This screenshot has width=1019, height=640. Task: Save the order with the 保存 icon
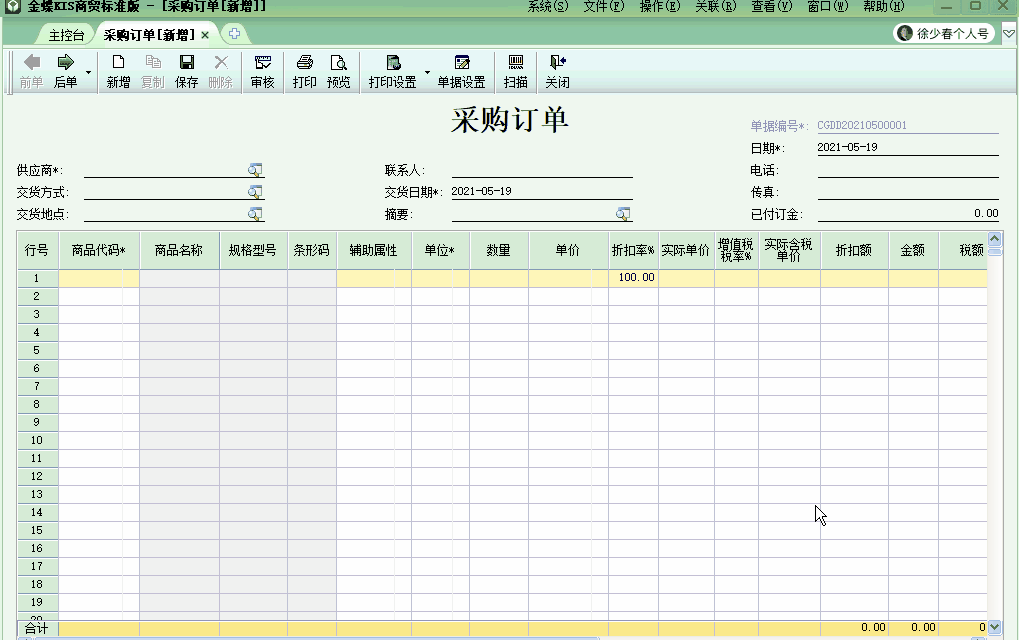point(186,71)
